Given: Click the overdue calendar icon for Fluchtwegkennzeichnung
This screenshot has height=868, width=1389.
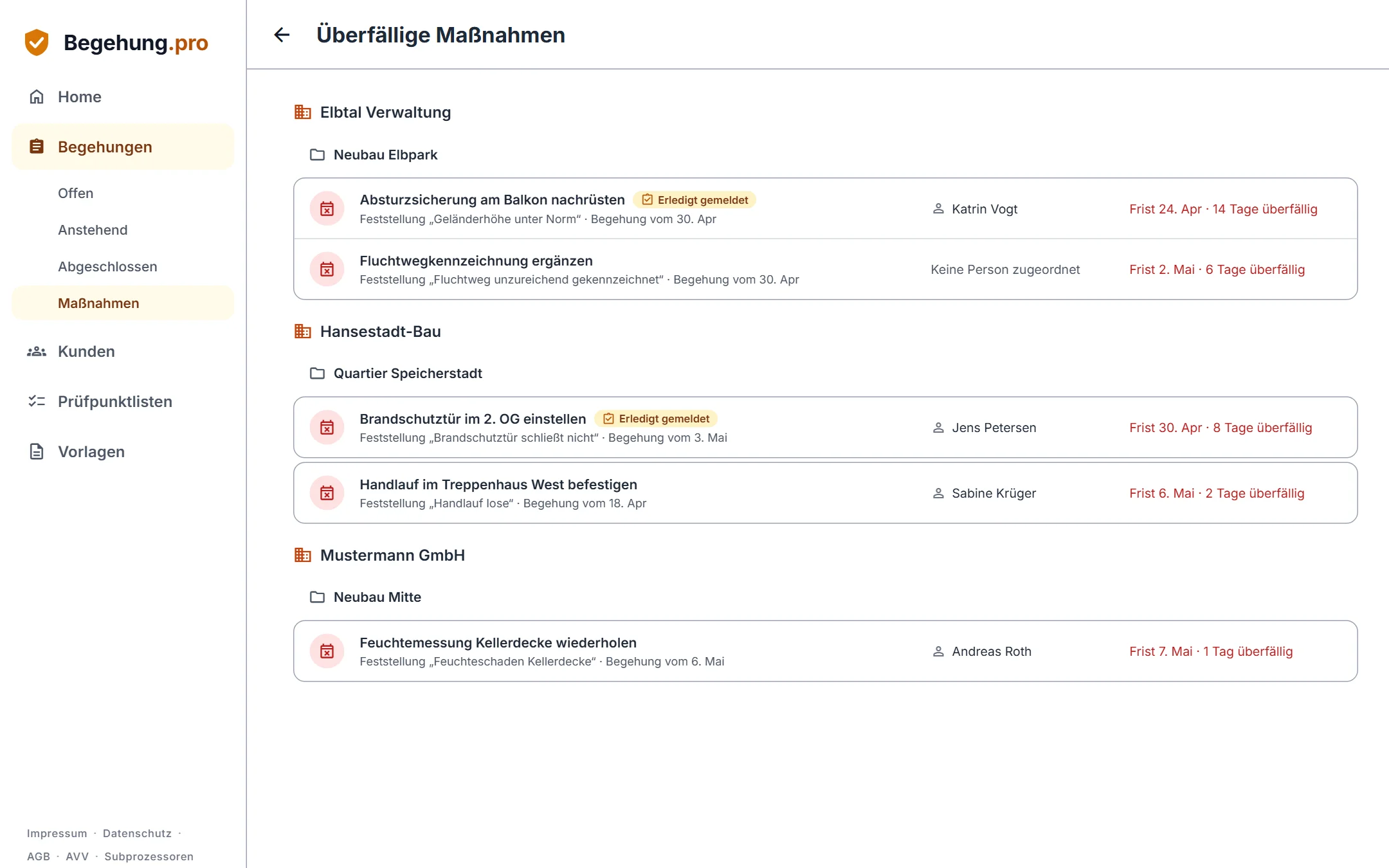Looking at the screenshot, I should point(327,269).
